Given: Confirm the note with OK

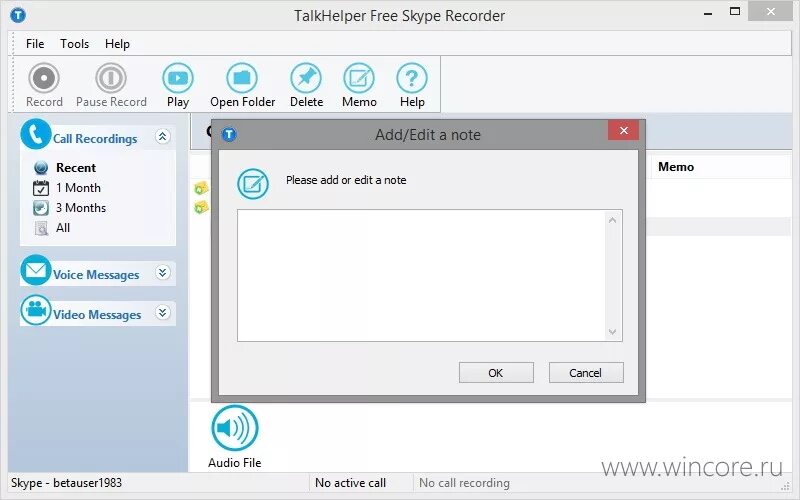Looking at the screenshot, I should coord(496,372).
